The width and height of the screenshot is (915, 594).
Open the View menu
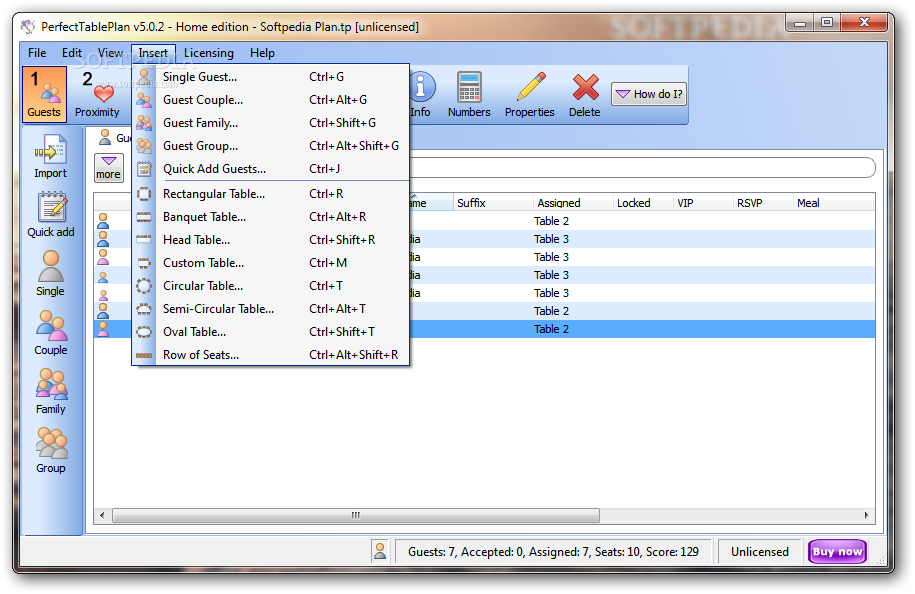tap(110, 53)
